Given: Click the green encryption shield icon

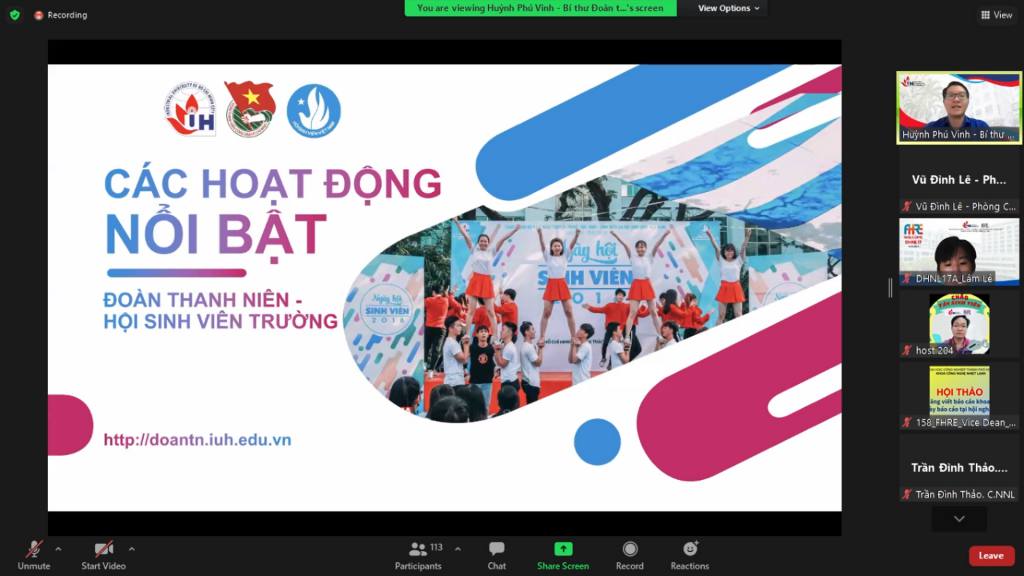Looking at the screenshot, I should tap(14, 15).
